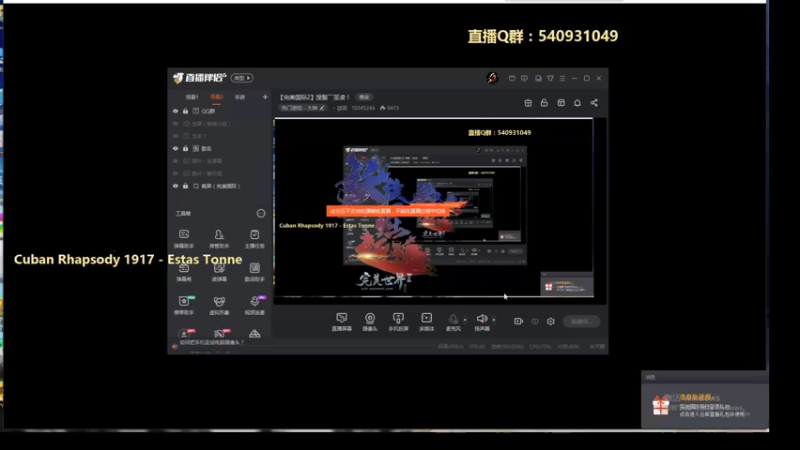Image resolution: width=800 pixels, height=450 pixels.
Task: Click the notification popup message text
Action: point(714,410)
